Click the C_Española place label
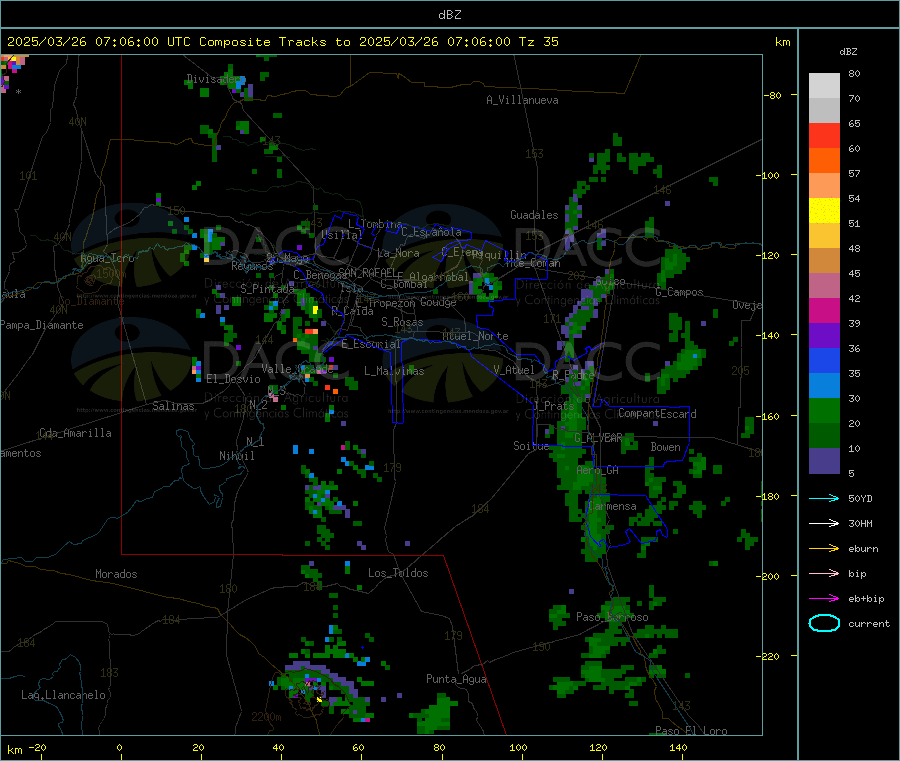Viewport: 900px width, 761px height. [x=431, y=232]
